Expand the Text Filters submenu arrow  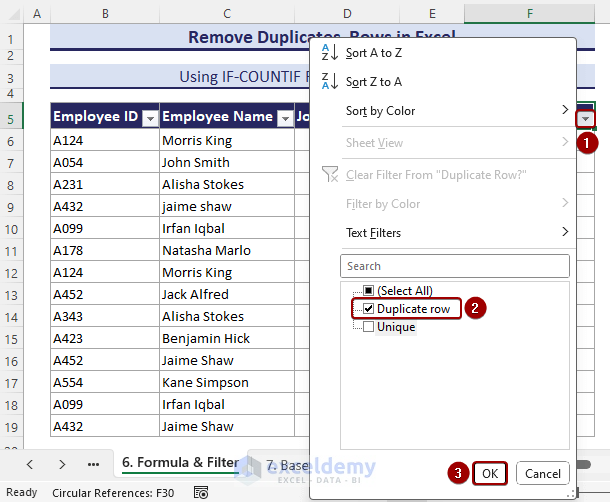pyautogui.click(x=565, y=232)
